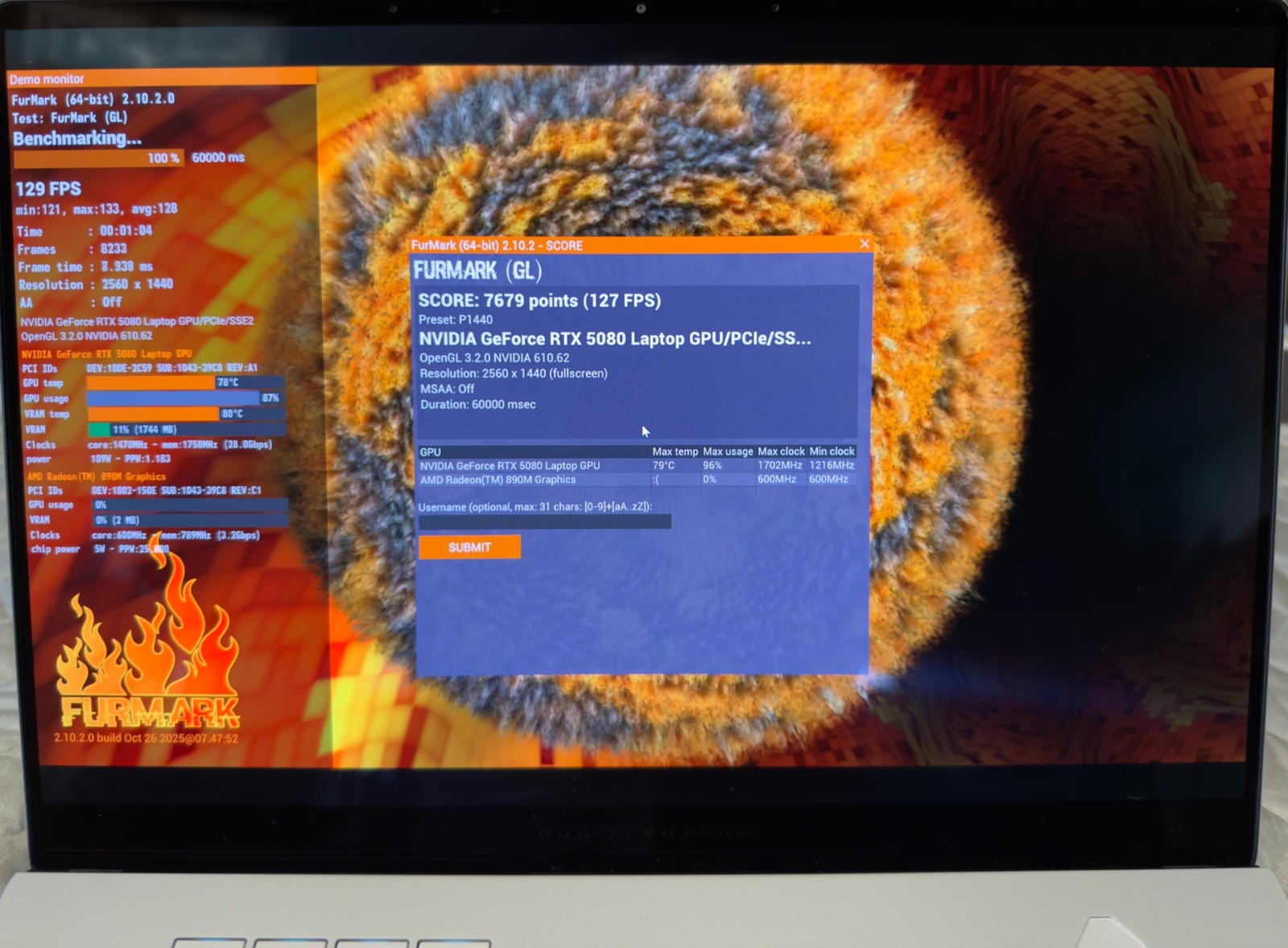Close the FurMark SCORE dialog
This screenshot has height=948, width=1288.
[x=865, y=244]
